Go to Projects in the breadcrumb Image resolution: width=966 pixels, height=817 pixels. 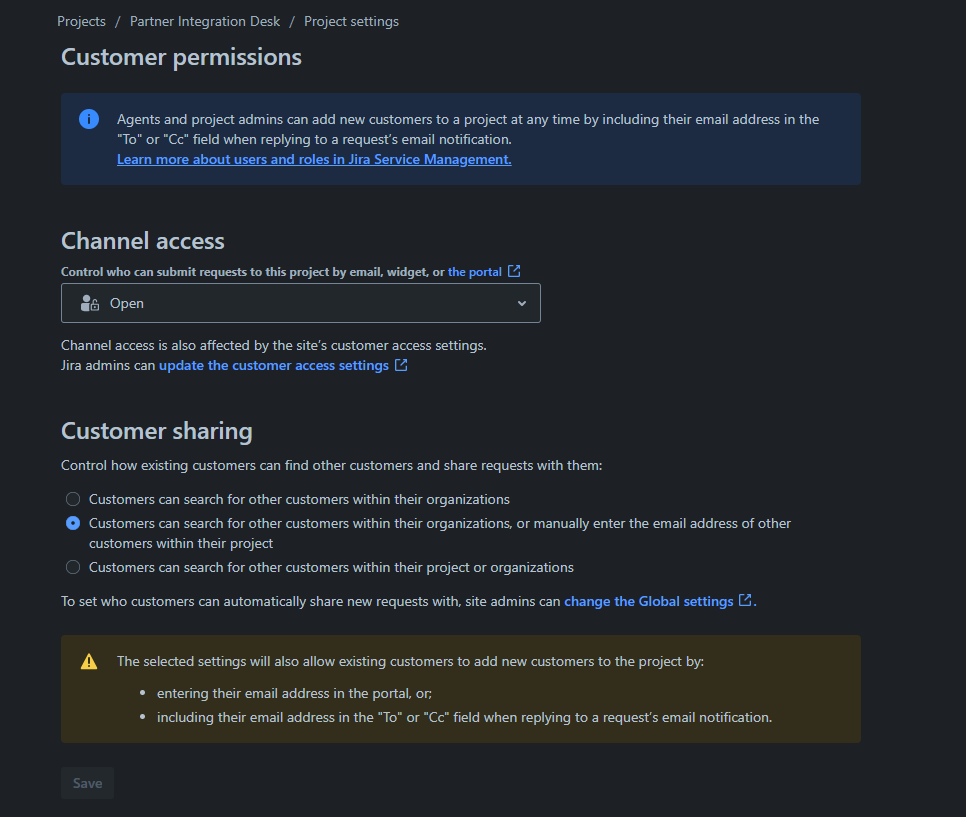coord(81,21)
